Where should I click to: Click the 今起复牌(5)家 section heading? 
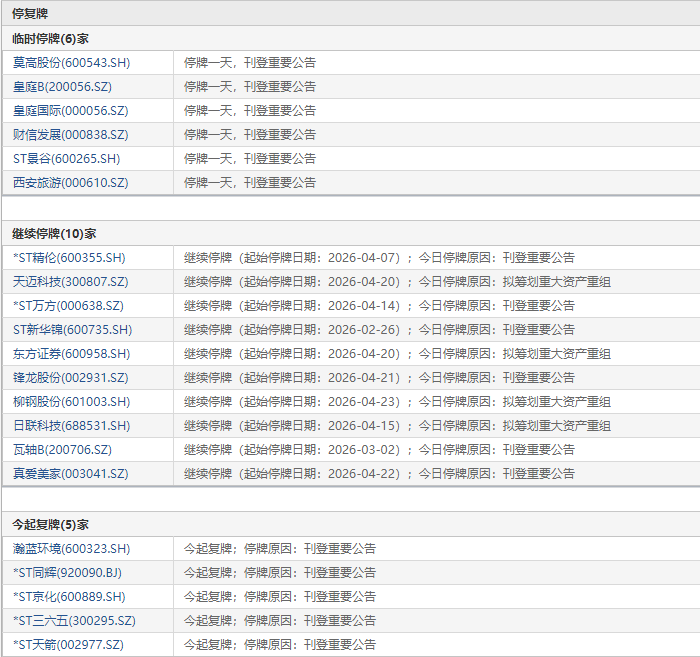pyautogui.click(x=50, y=524)
